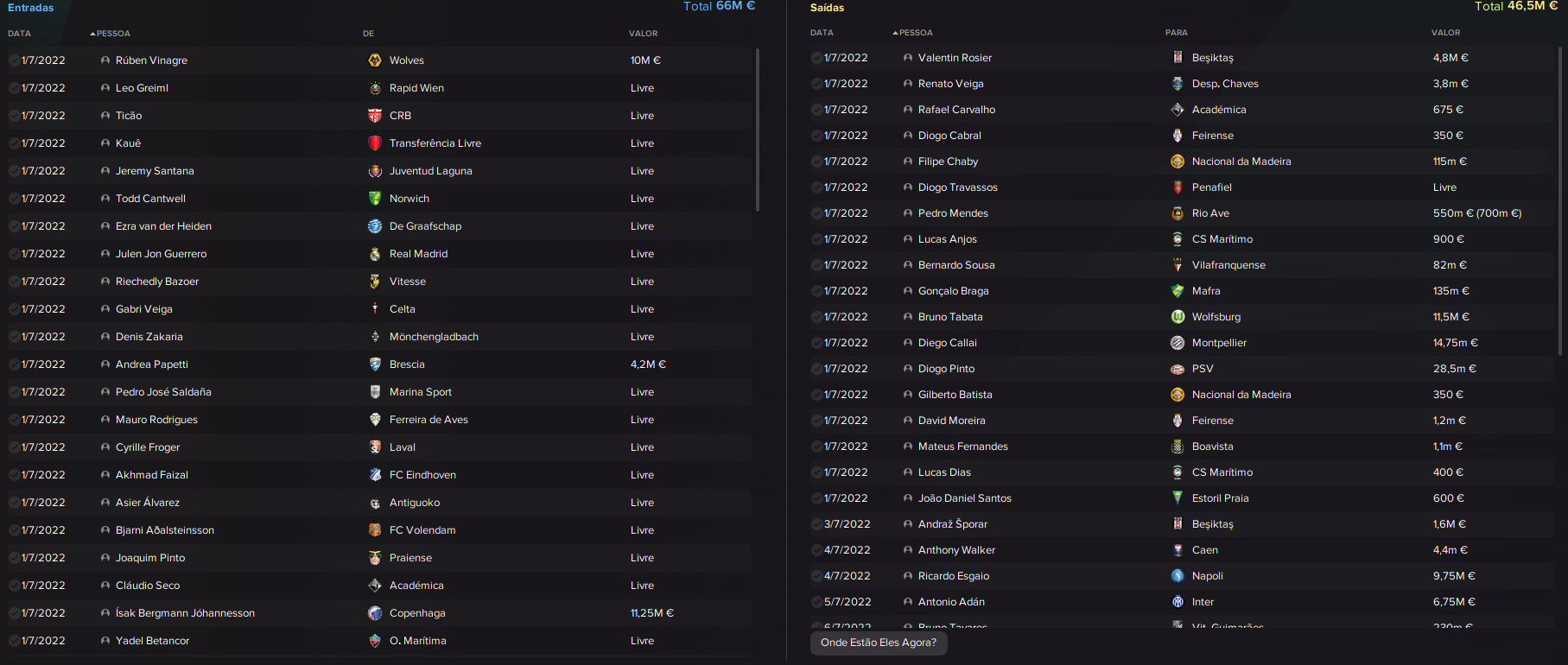Click the FC Volendam club crest

tap(375, 530)
